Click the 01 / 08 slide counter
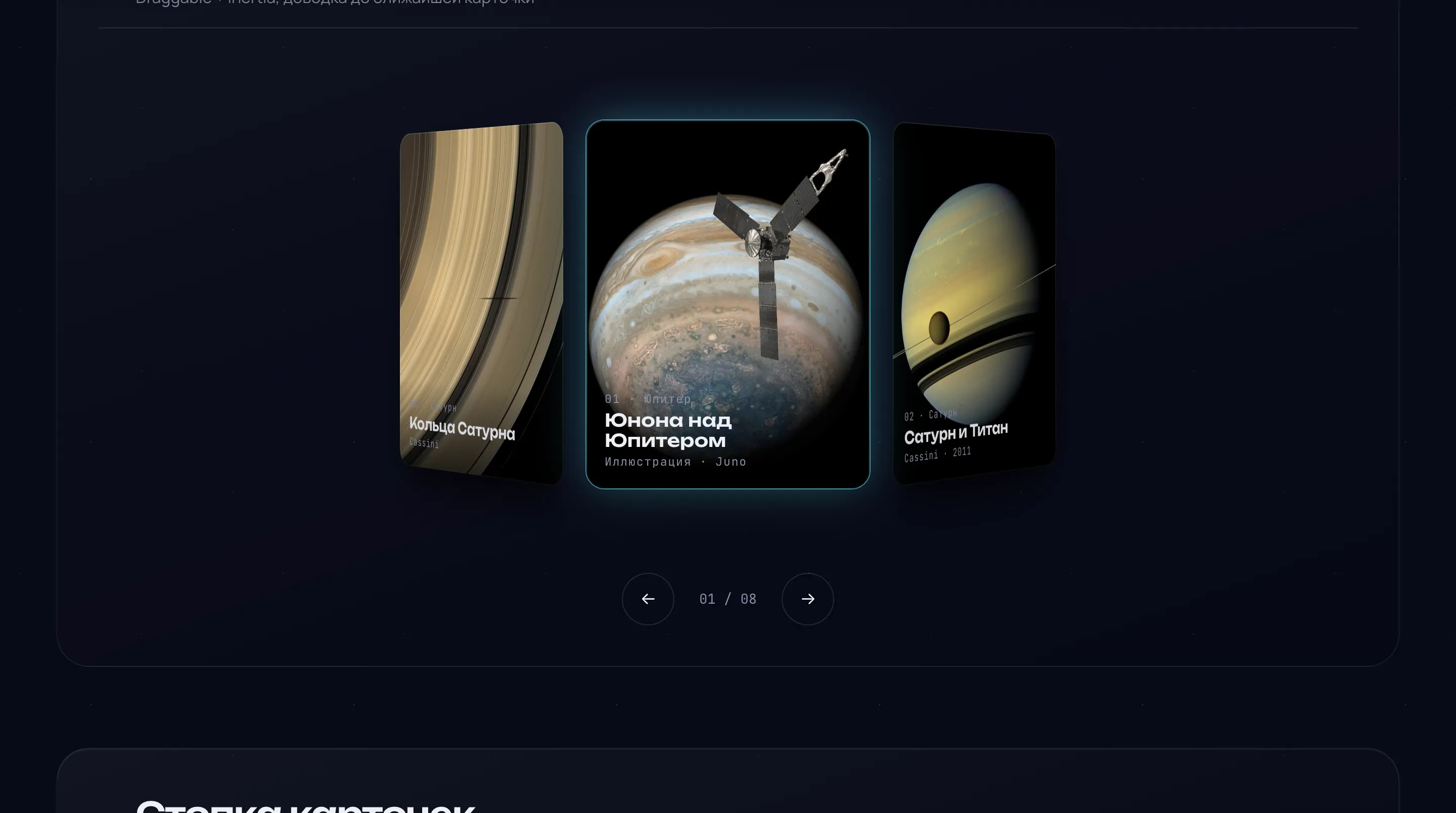 (727, 599)
